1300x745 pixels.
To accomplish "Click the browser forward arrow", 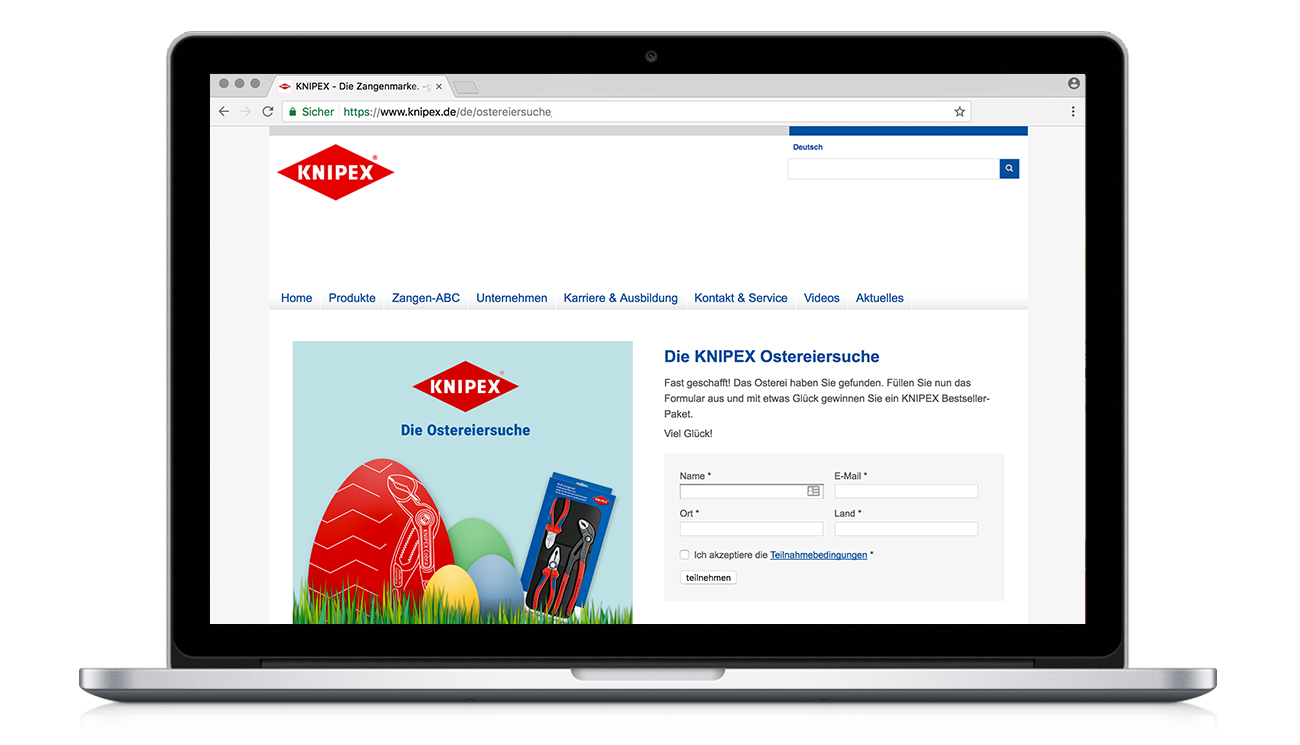I will point(246,112).
